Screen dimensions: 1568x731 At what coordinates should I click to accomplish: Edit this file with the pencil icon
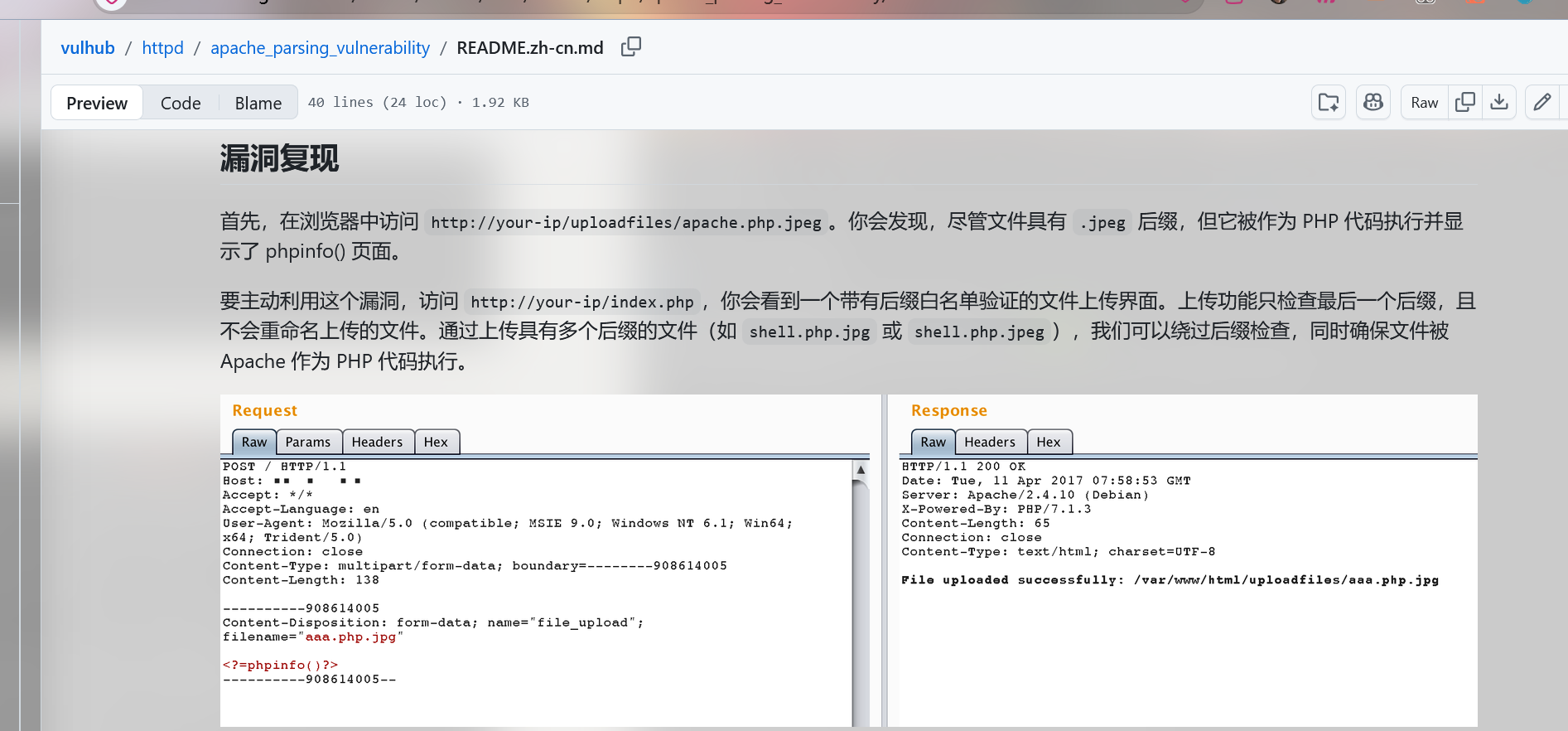(x=1542, y=102)
